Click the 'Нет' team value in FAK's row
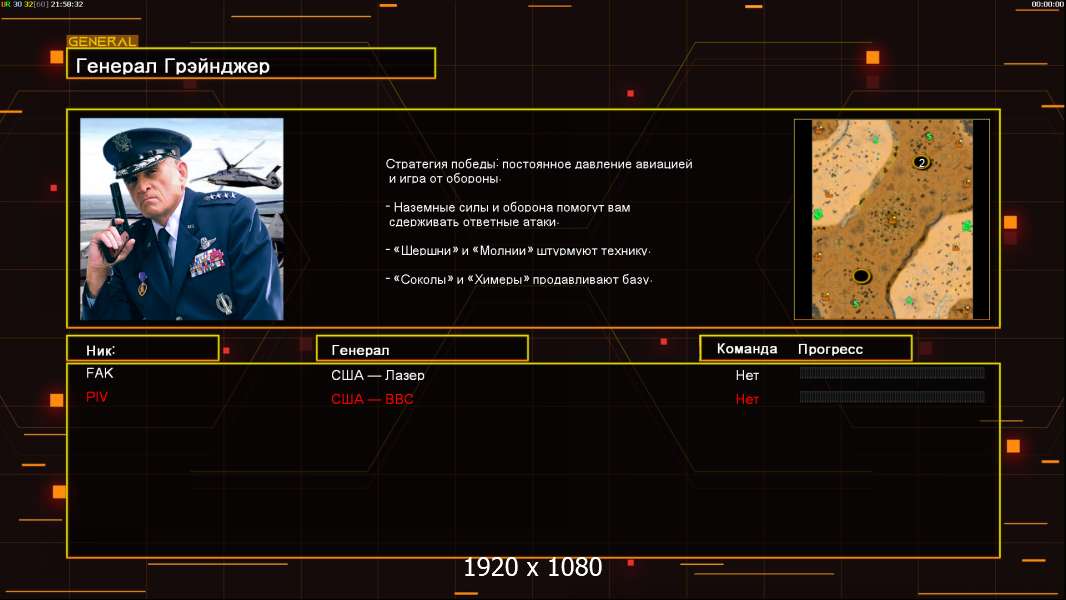The height and width of the screenshot is (600, 1066). click(x=747, y=375)
